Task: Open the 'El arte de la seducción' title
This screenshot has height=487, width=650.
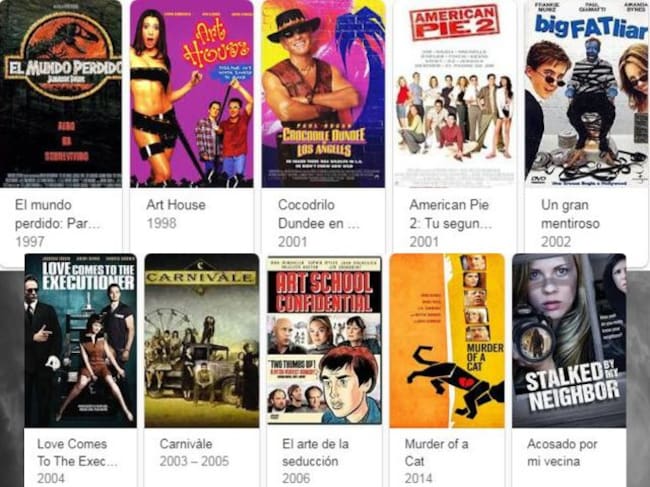Action: coord(315,452)
